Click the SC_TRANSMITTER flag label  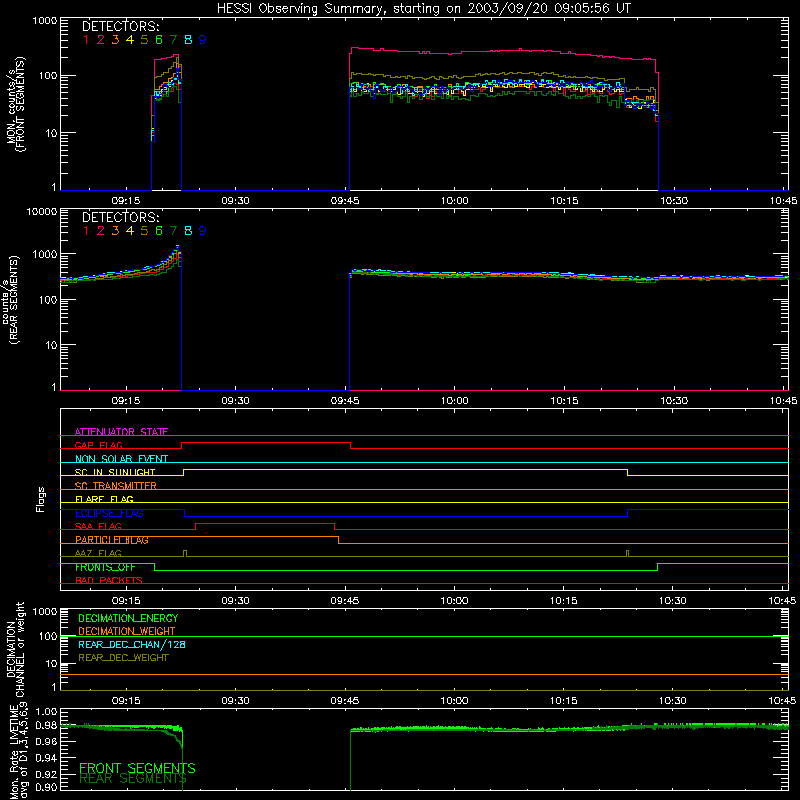click(x=115, y=486)
